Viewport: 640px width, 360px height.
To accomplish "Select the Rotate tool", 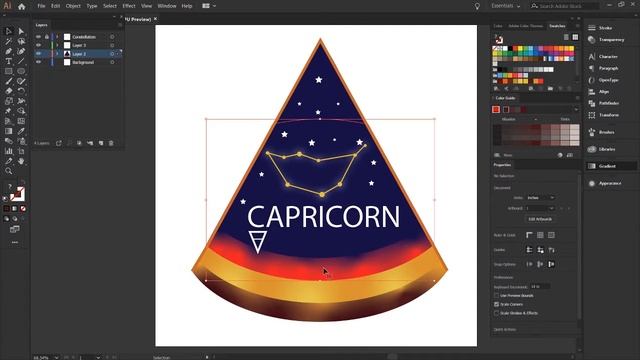I will tap(21, 91).
